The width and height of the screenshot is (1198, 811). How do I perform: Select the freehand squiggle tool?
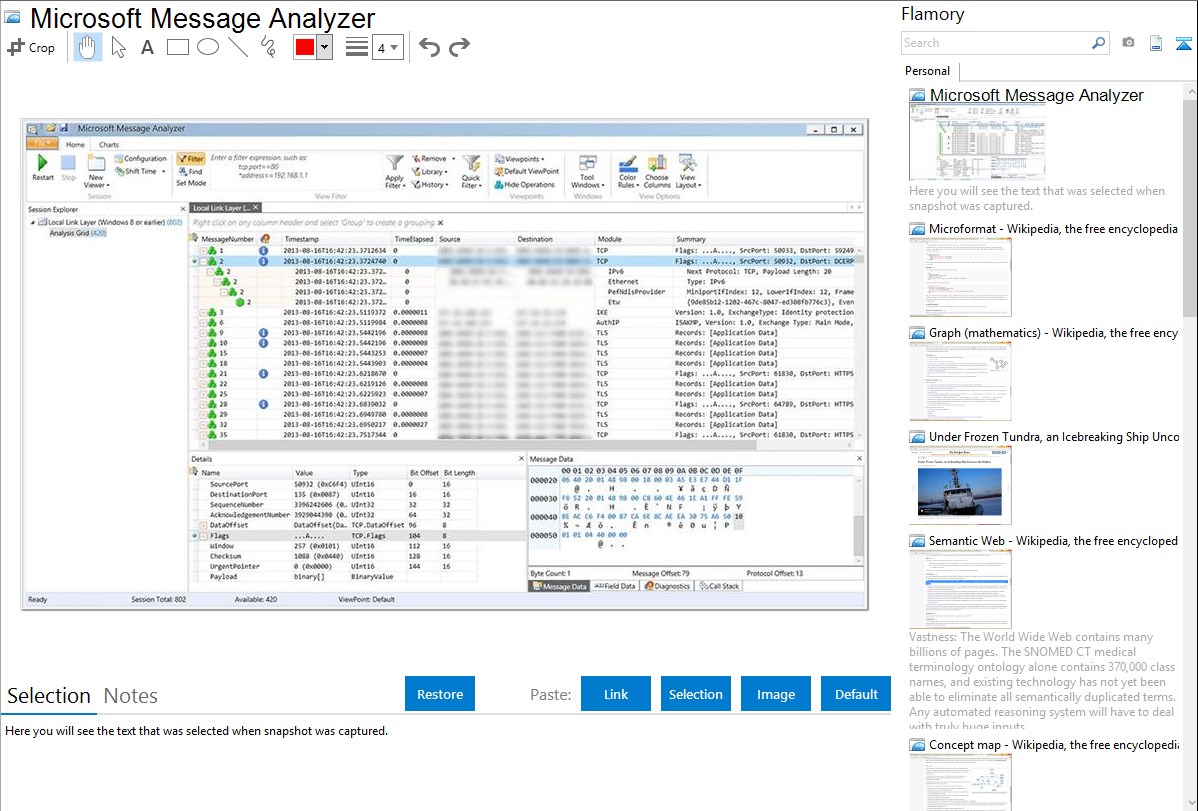coord(268,47)
